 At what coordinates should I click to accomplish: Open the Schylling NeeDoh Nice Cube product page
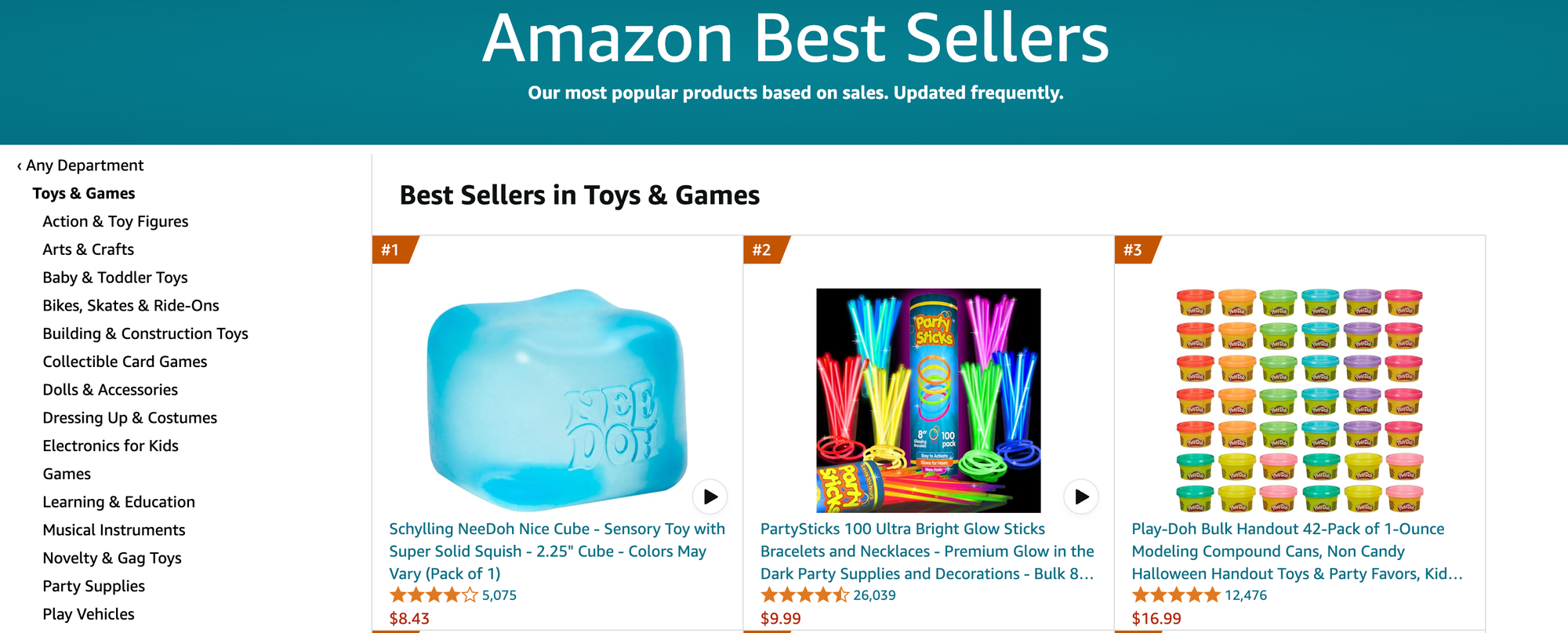click(x=557, y=551)
